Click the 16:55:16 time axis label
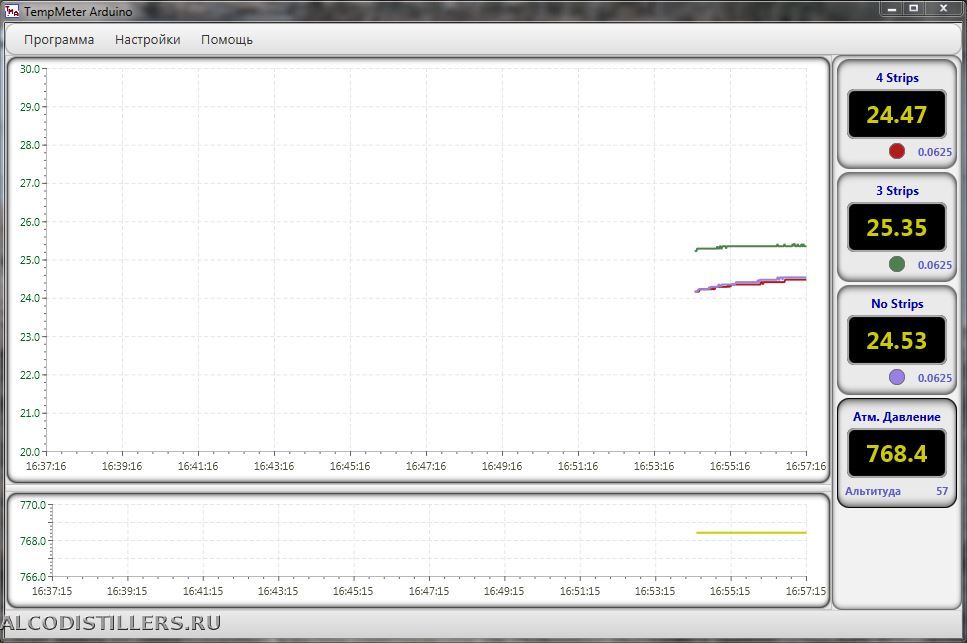Viewport: 967px width, 643px height. coord(730,466)
